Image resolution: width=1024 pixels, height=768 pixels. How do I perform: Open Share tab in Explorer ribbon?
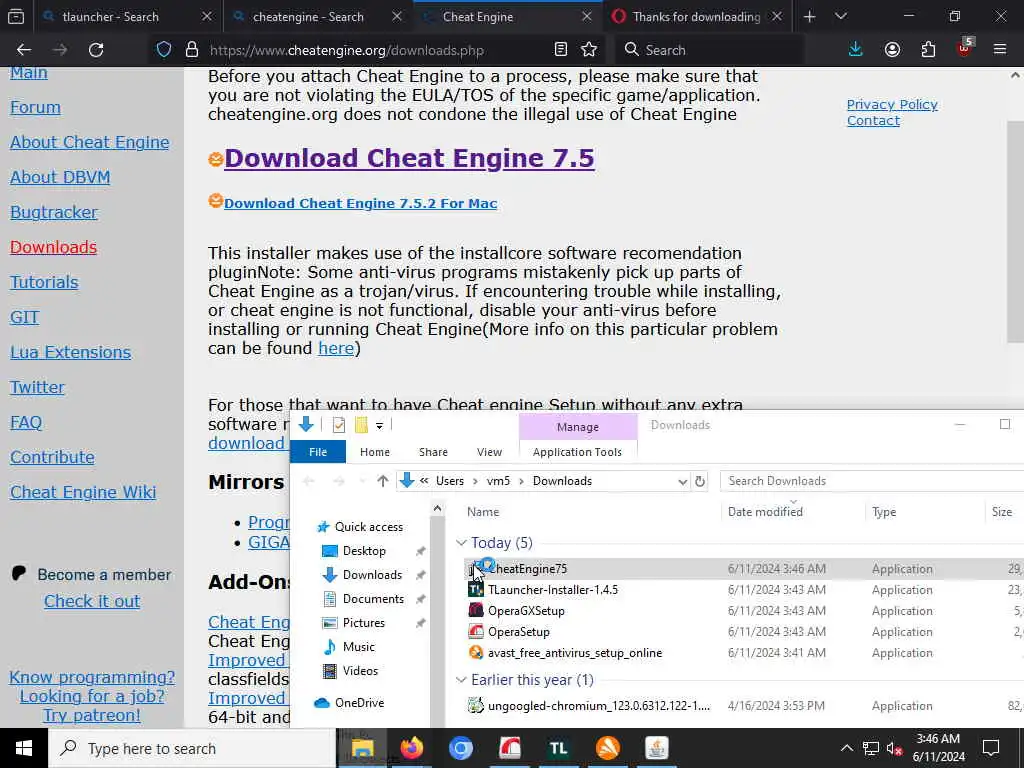point(433,452)
